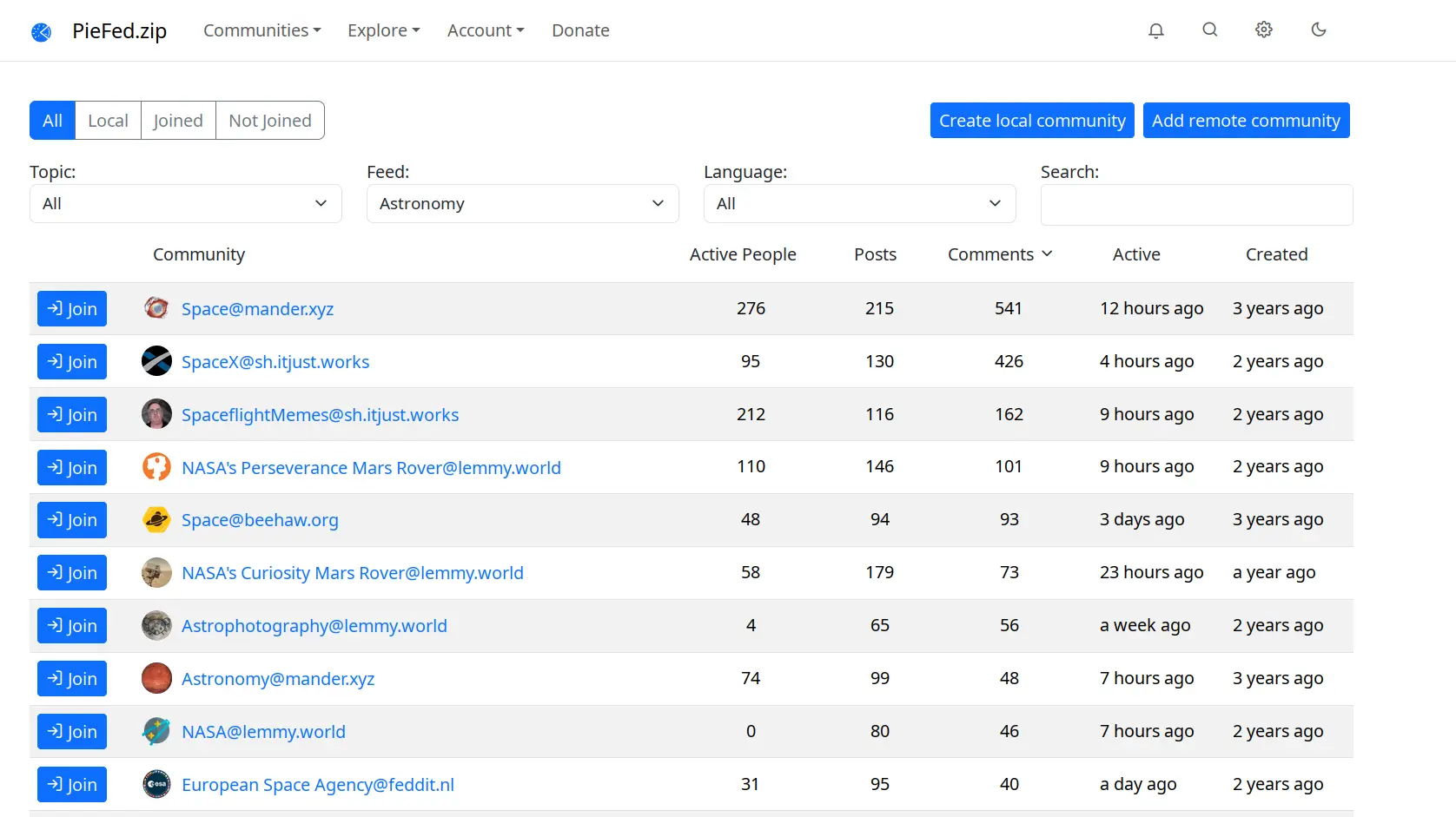
Task: Click the PieFed logo icon
Action: (x=41, y=32)
